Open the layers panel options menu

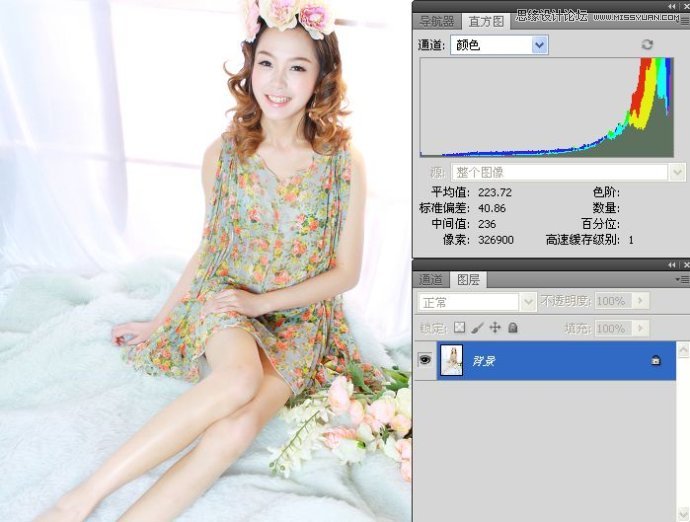click(683, 279)
